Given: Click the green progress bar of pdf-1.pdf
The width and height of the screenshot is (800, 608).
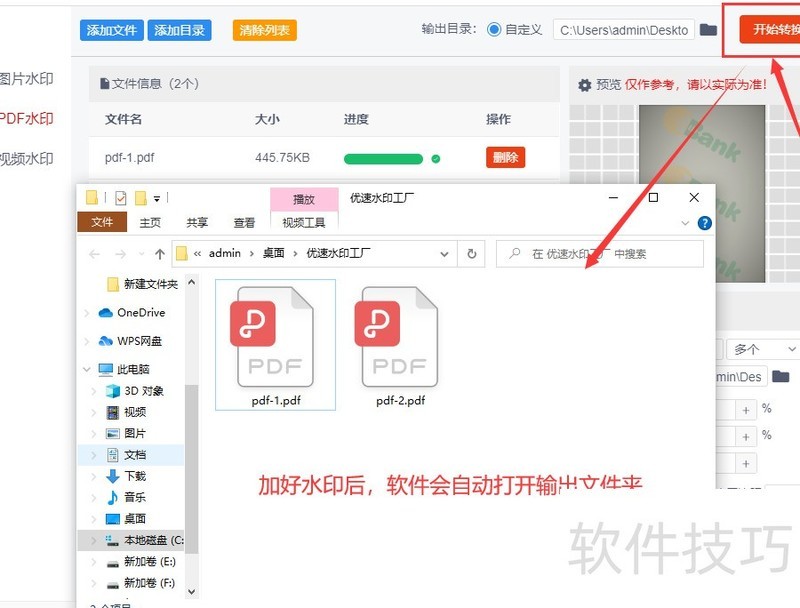Looking at the screenshot, I should 385,158.
